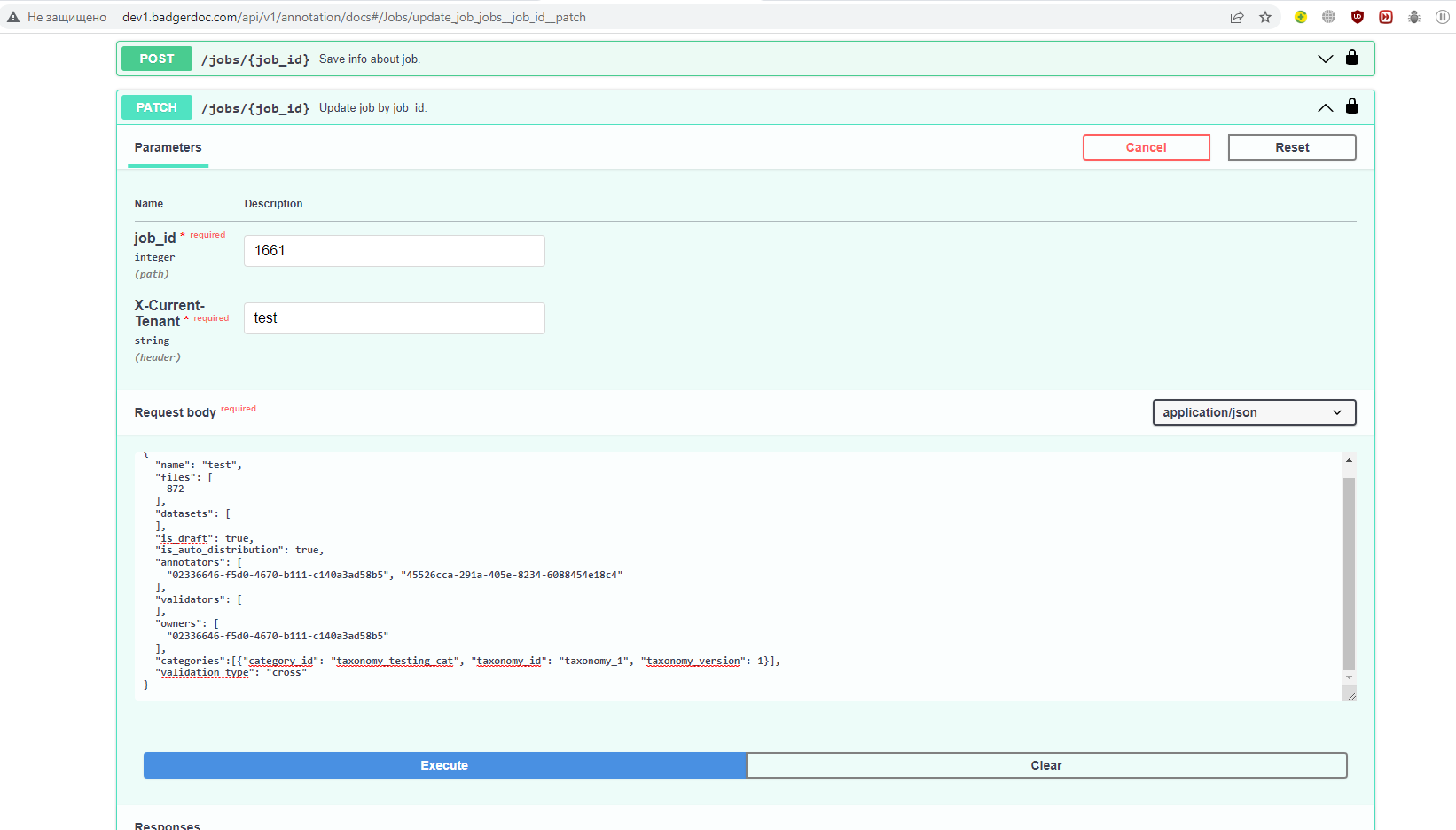Open the application/json content type dropdown
Viewport: 1456px width, 830px height.
(1254, 412)
